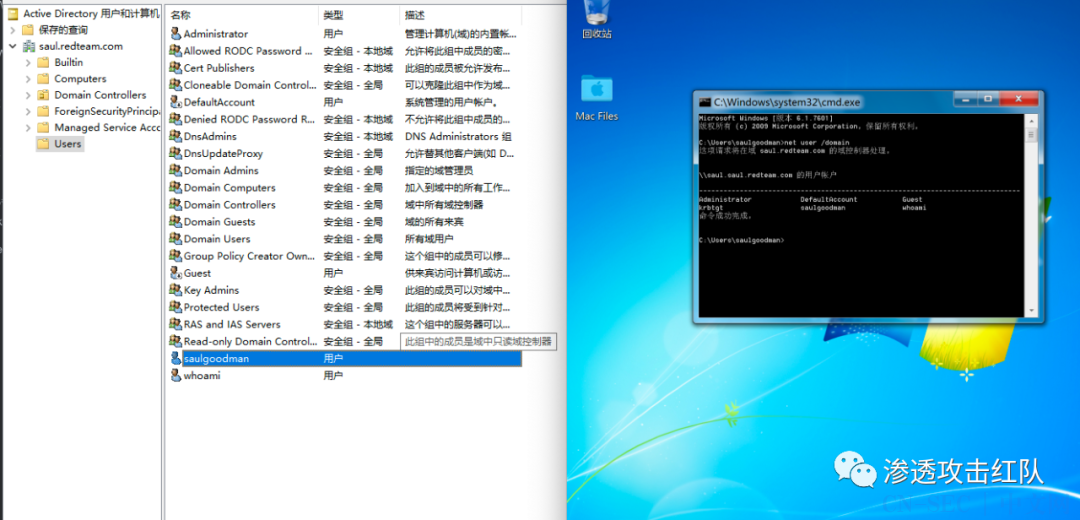Select the Computers folder

click(x=72, y=79)
